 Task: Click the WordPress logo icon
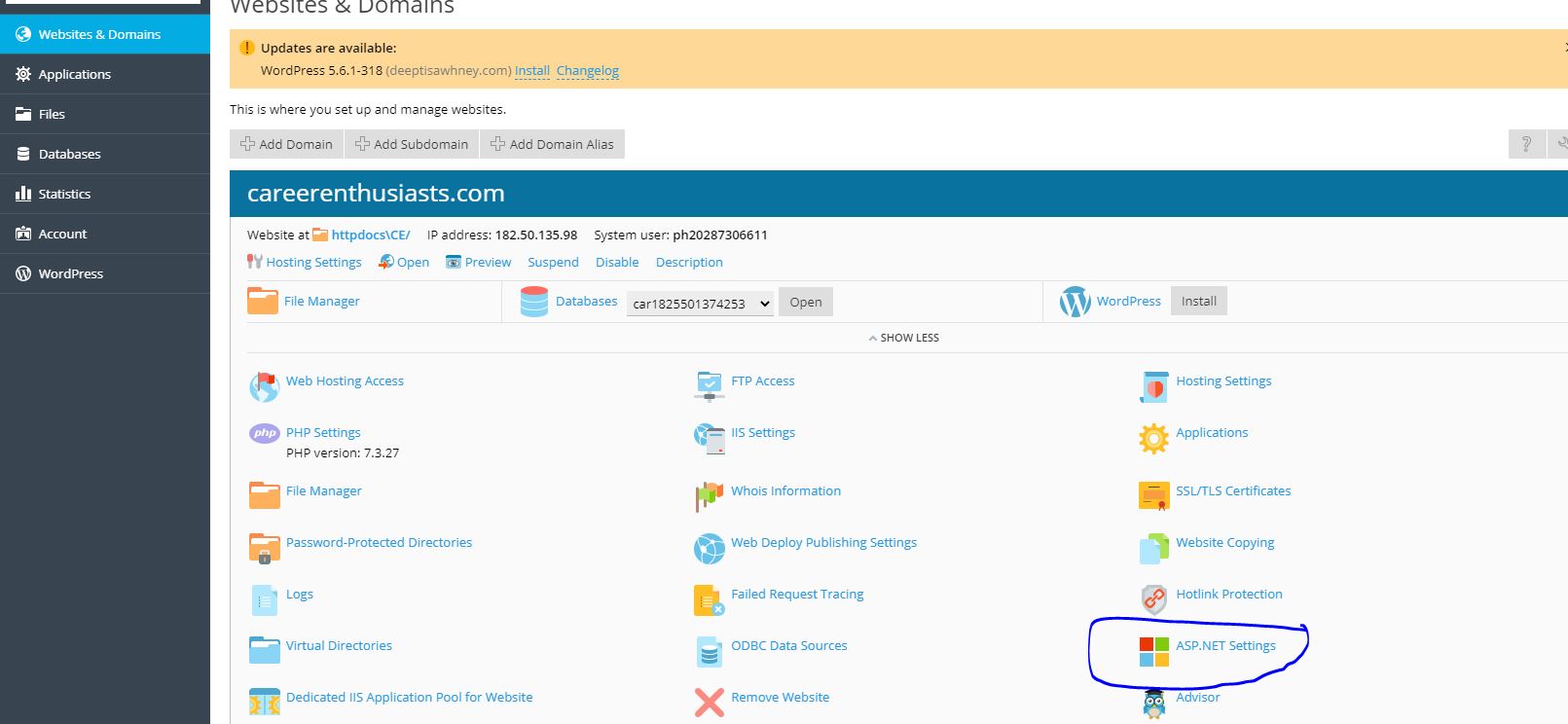[x=1075, y=302]
